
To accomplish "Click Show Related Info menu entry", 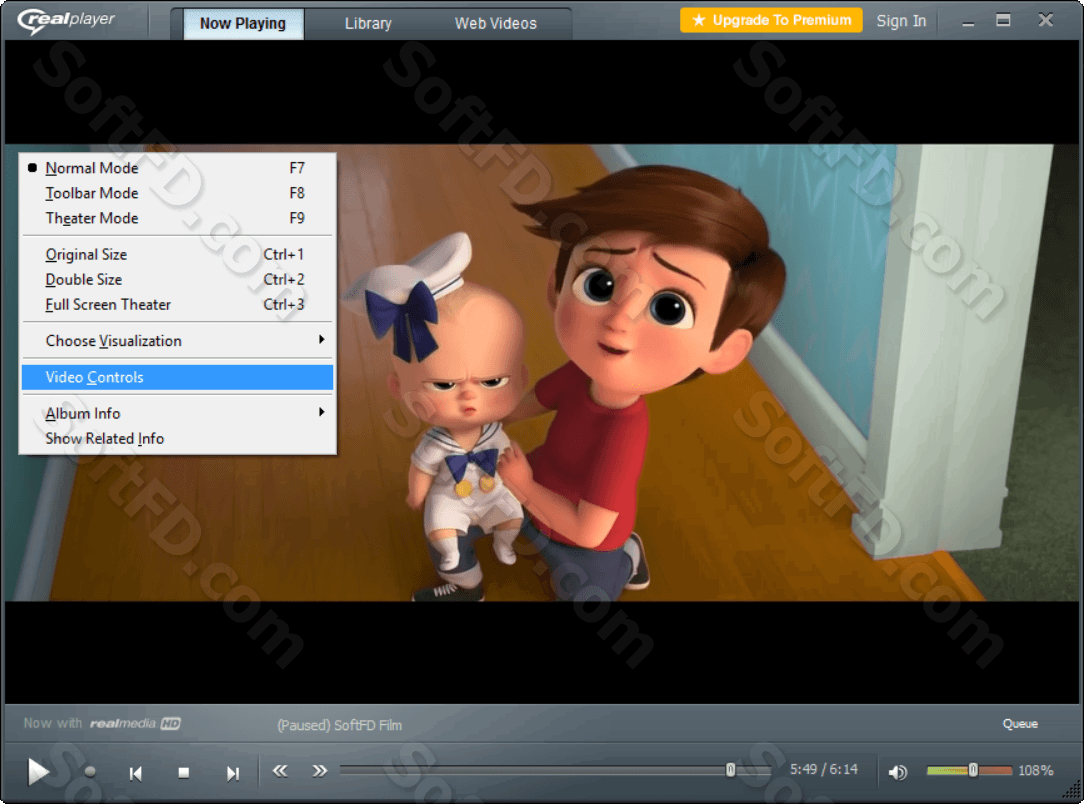I will (178, 438).
